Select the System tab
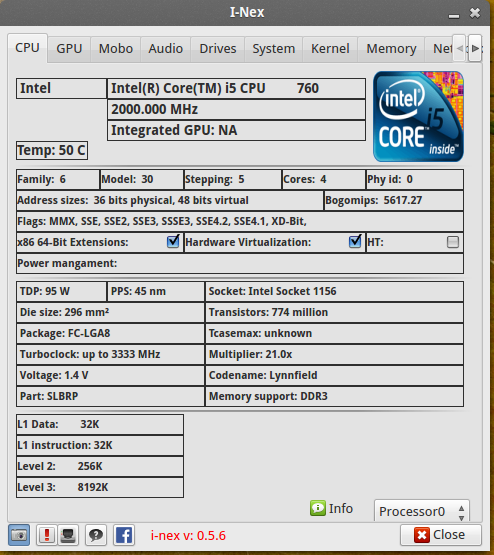This screenshot has width=494, height=555. [x=274, y=49]
